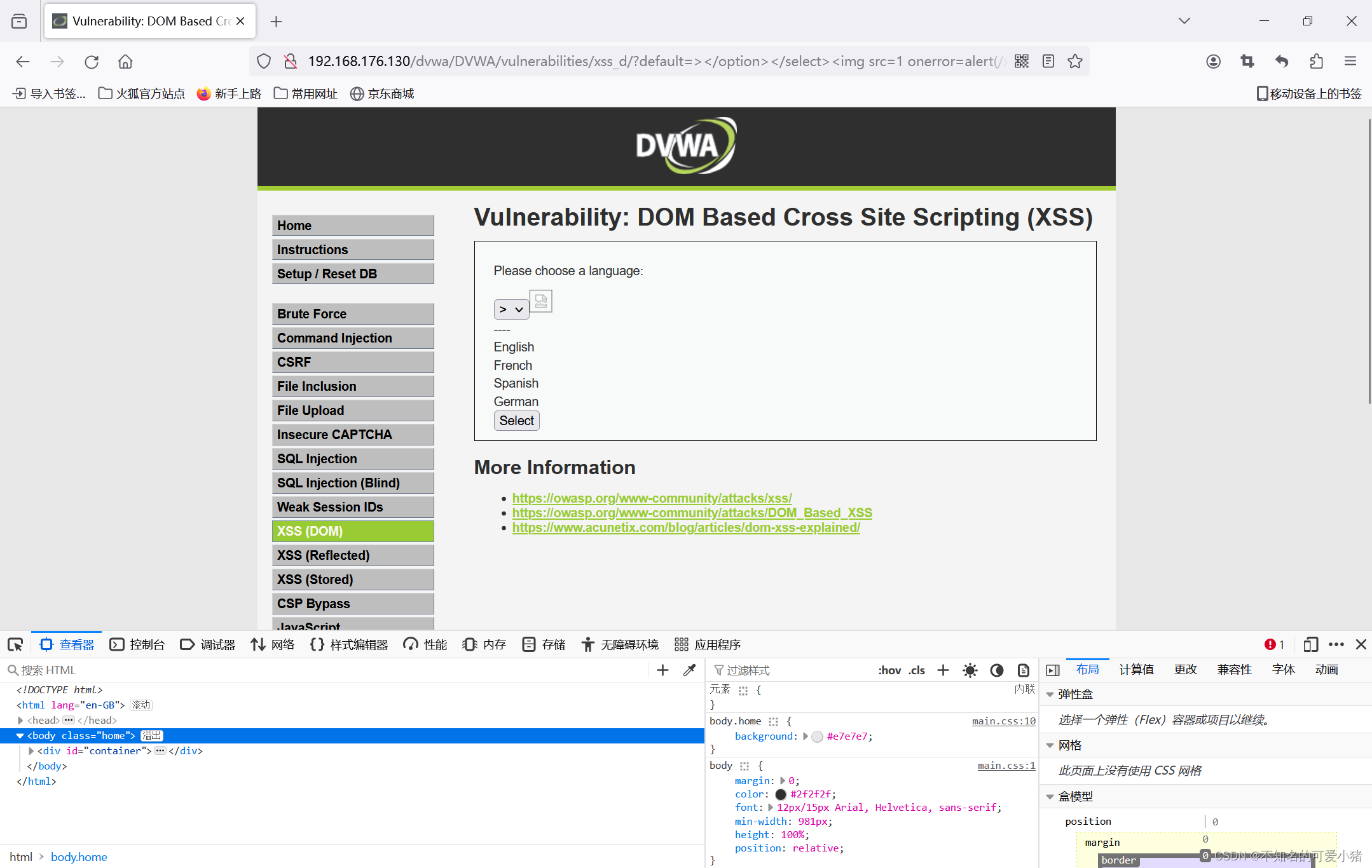Collapse the body element node
This screenshot has width=1372, height=868.
click(x=20, y=735)
